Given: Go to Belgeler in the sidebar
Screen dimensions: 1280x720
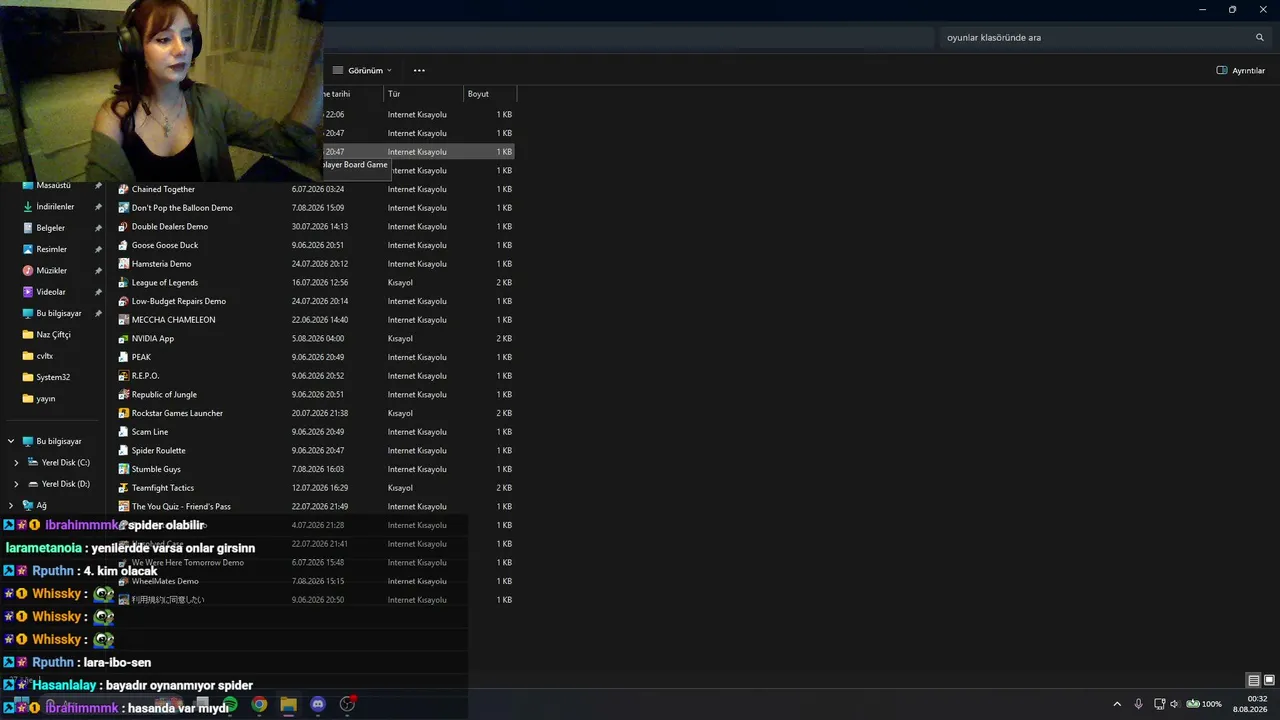Looking at the screenshot, I should (x=50, y=228).
